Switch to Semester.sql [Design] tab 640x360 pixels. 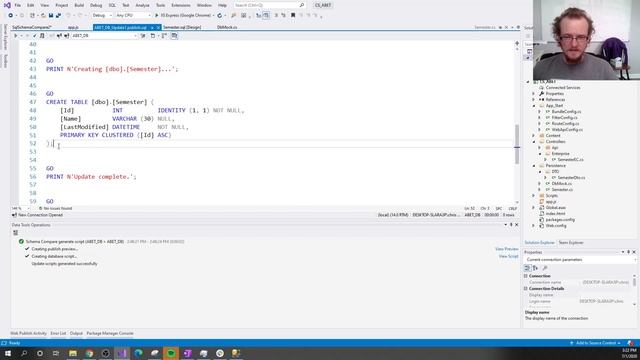[x=182, y=27]
